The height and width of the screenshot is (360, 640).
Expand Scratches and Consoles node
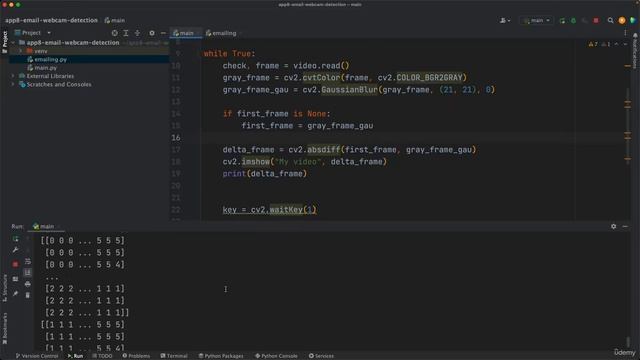tap(13, 84)
